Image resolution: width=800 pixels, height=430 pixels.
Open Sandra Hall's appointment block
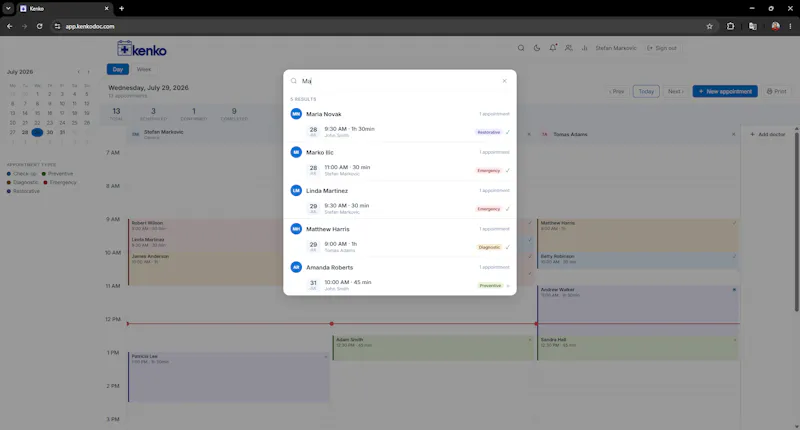click(638, 348)
